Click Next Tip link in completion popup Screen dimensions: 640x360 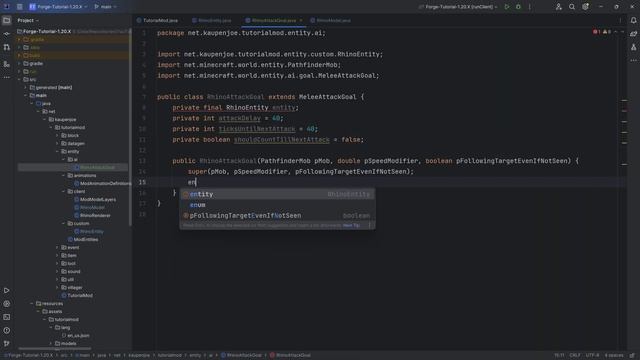point(351,225)
